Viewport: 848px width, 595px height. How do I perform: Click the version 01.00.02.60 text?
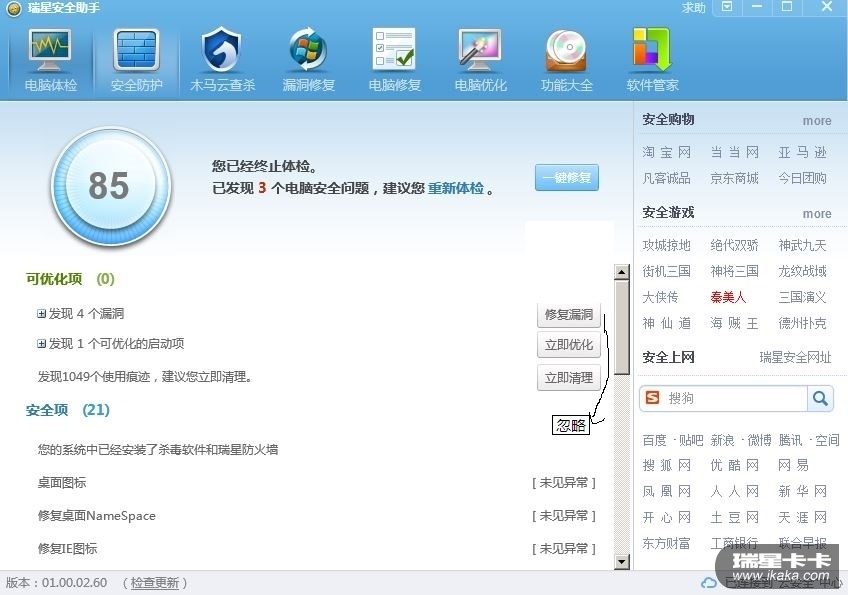click(x=56, y=583)
